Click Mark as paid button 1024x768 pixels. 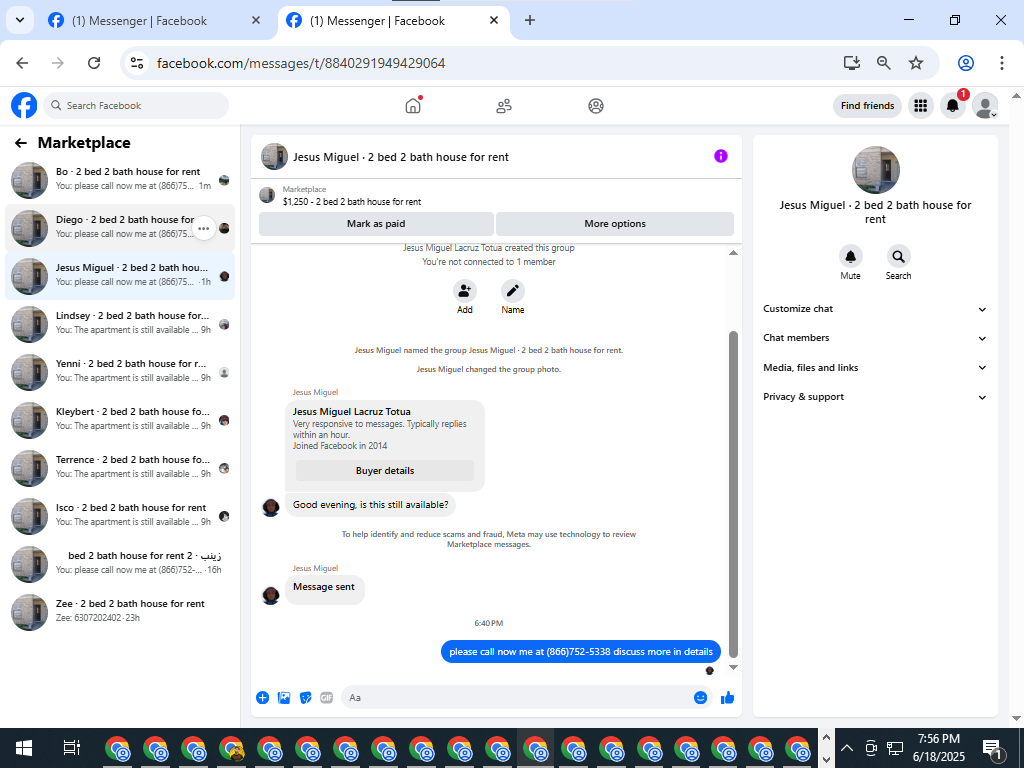pos(376,223)
